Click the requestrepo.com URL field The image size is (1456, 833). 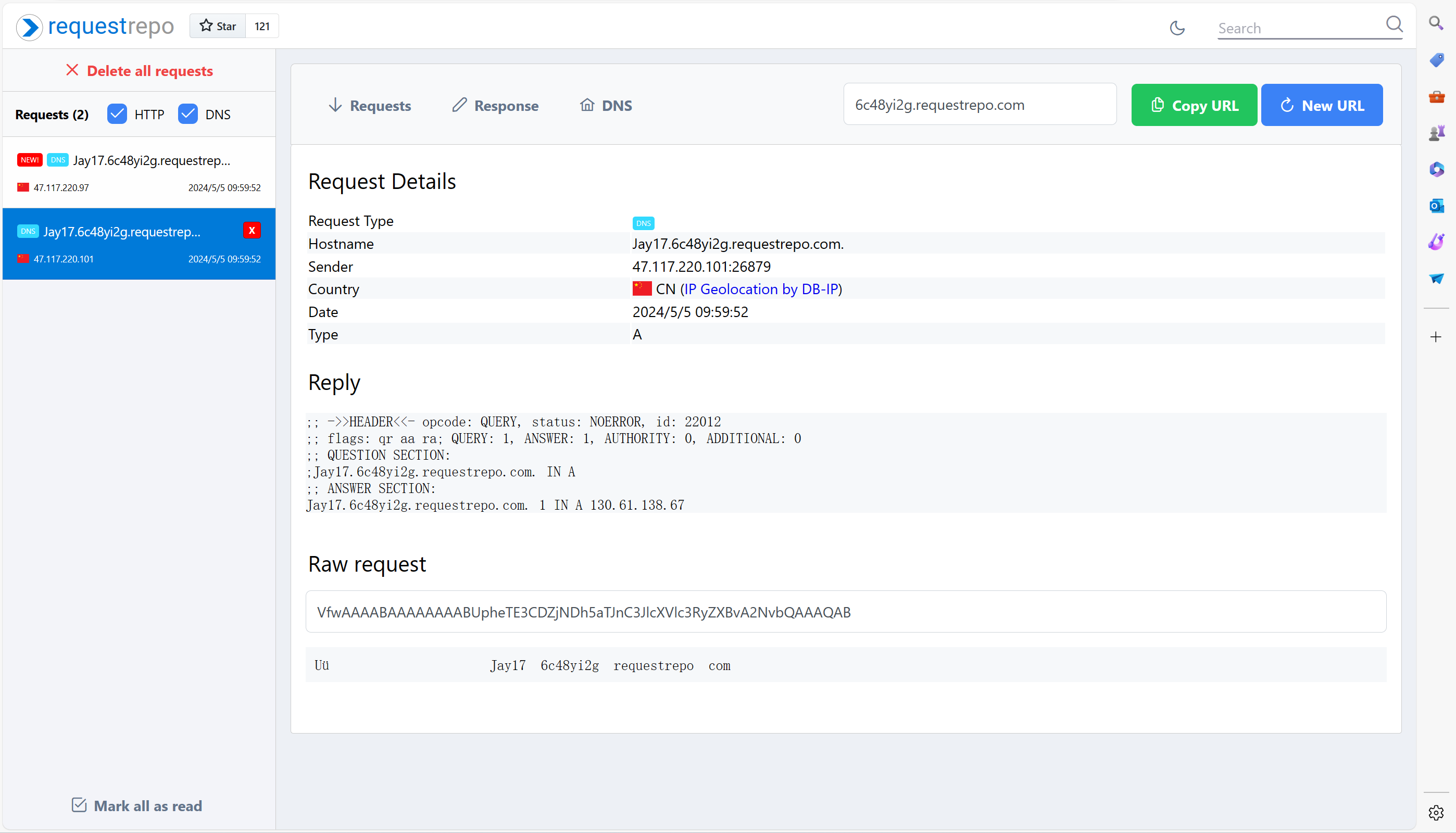(980, 105)
